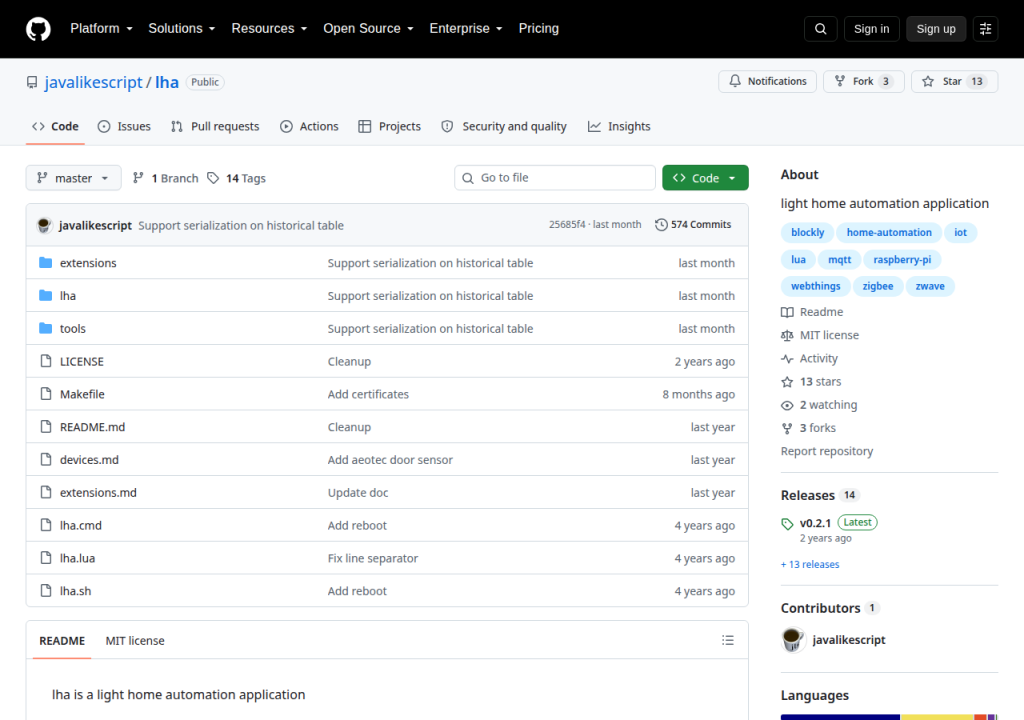
Task: Click the scale icon beside MIT license
Action: [x=787, y=335]
